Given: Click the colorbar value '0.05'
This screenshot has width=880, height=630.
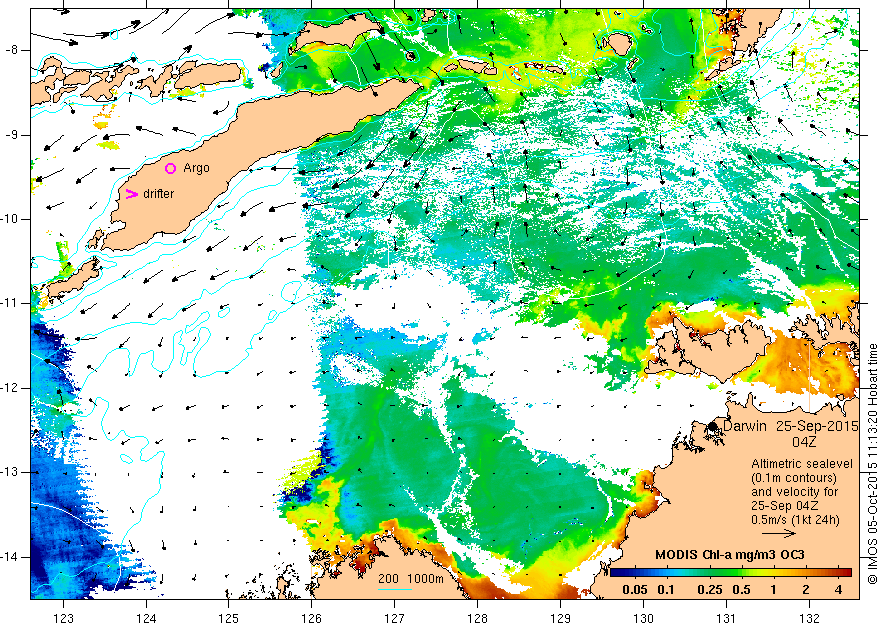Looking at the screenshot, I should tap(635, 590).
